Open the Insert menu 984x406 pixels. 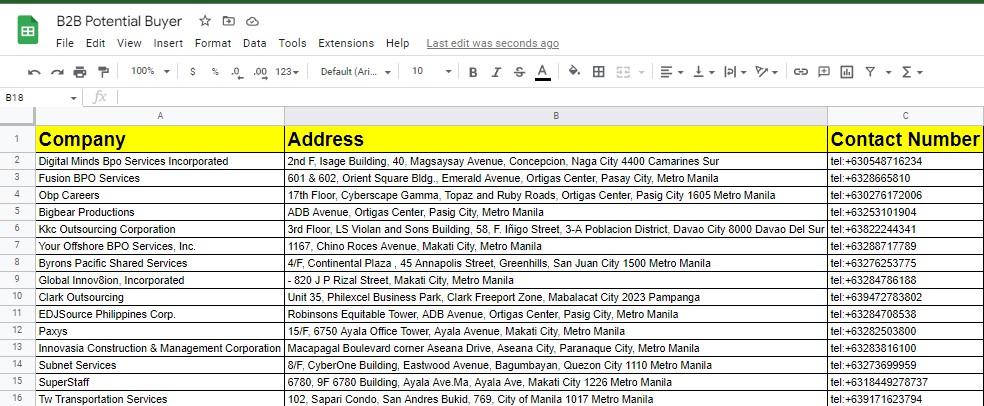[168, 43]
